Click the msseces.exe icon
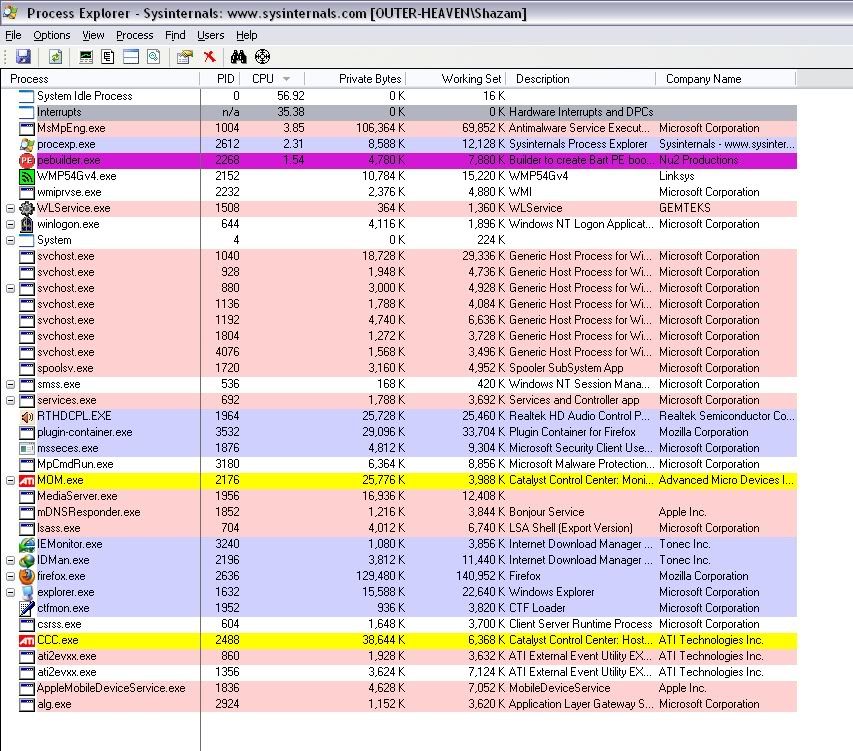The height and width of the screenshot is (751, 853). pyautogui.click(x=27, y=449)
